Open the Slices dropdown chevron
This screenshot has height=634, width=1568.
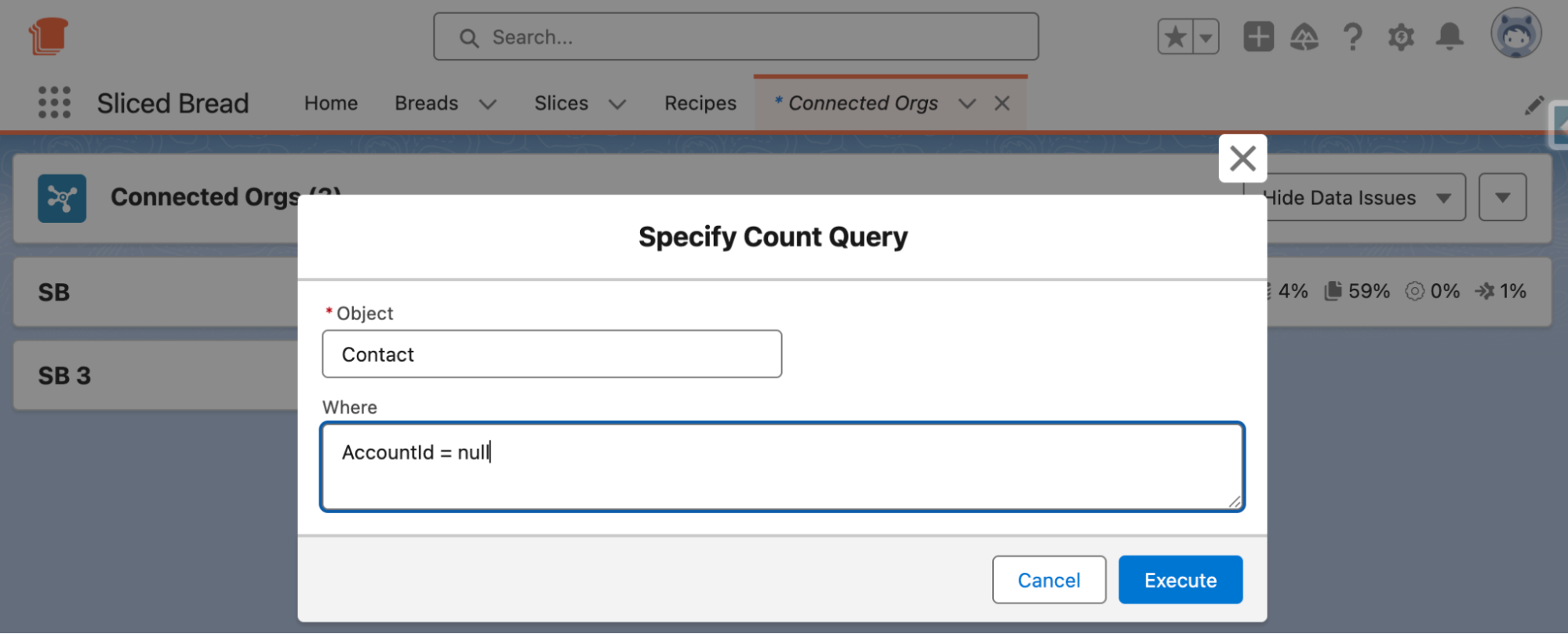tap(618, 104)
